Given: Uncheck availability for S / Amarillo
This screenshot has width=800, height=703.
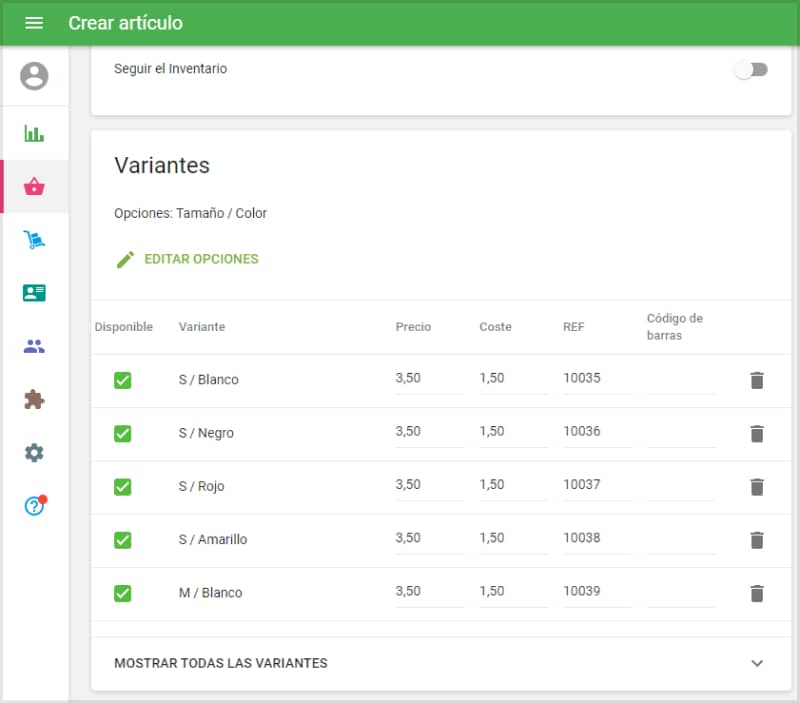Looking at the screenshot, I should click(x=123, y=540).
